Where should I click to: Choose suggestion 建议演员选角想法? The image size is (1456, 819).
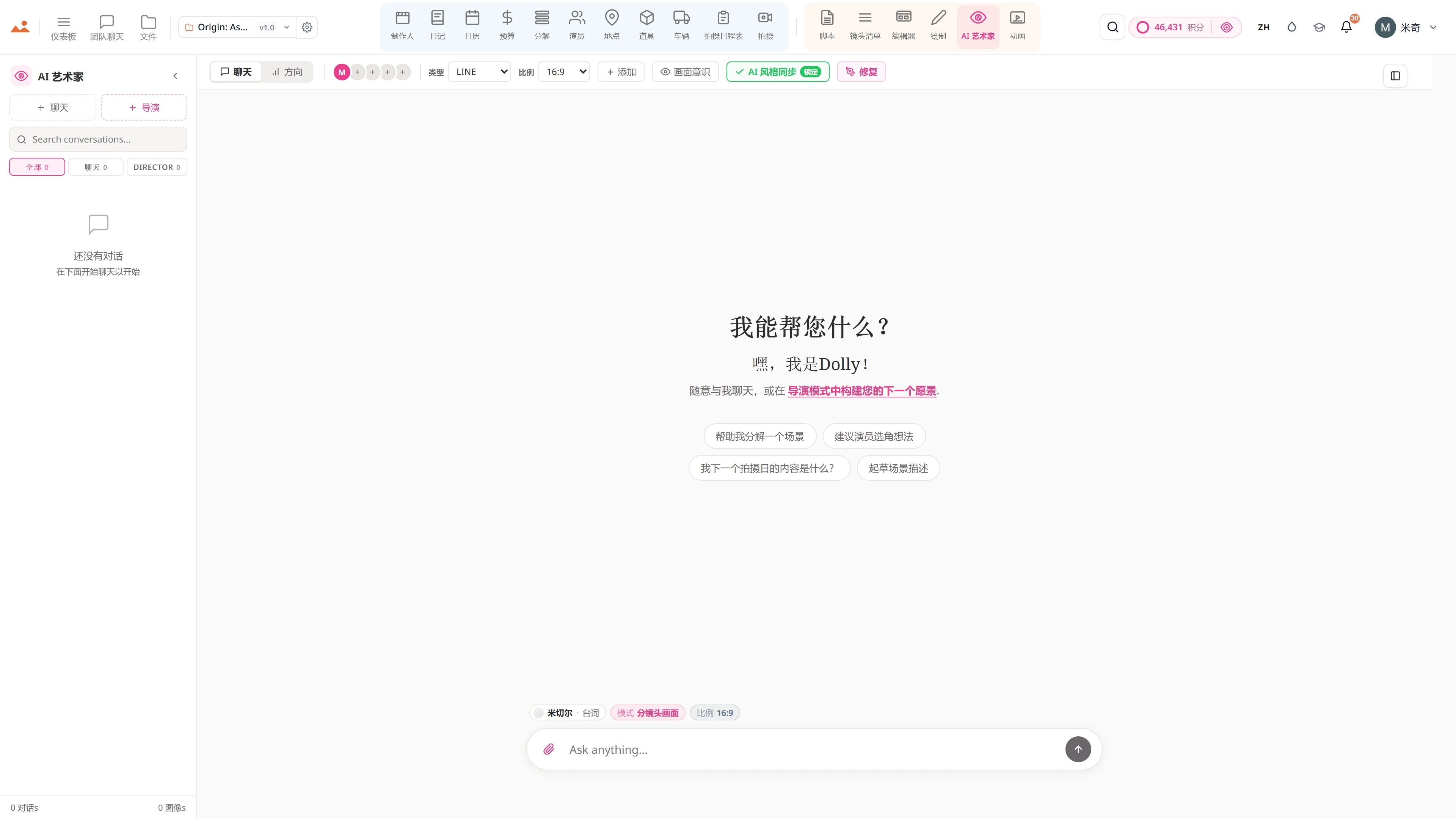coord(874,436)
